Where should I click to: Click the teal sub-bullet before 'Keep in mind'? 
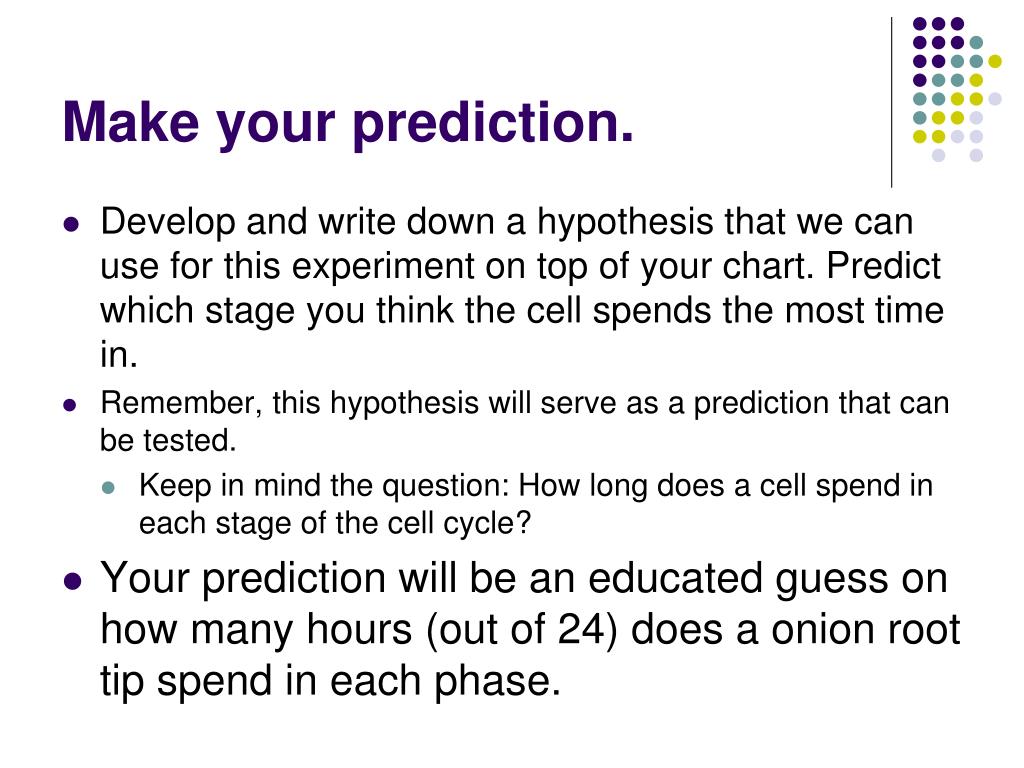tap(108, 487)
